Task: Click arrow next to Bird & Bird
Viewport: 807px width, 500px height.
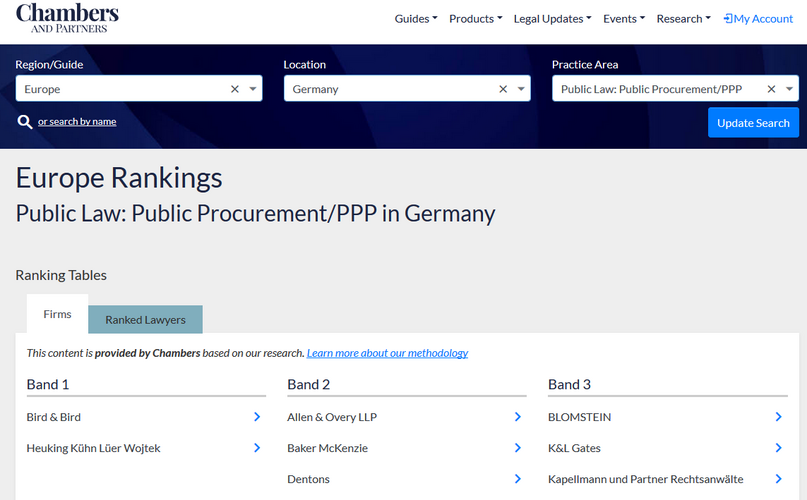Action: [257, 417]
